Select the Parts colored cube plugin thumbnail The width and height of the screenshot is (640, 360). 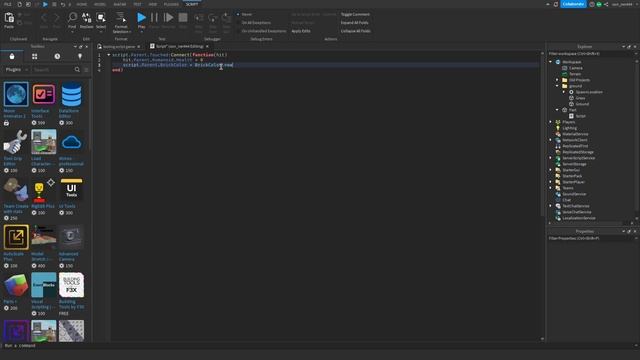[16, 285]
